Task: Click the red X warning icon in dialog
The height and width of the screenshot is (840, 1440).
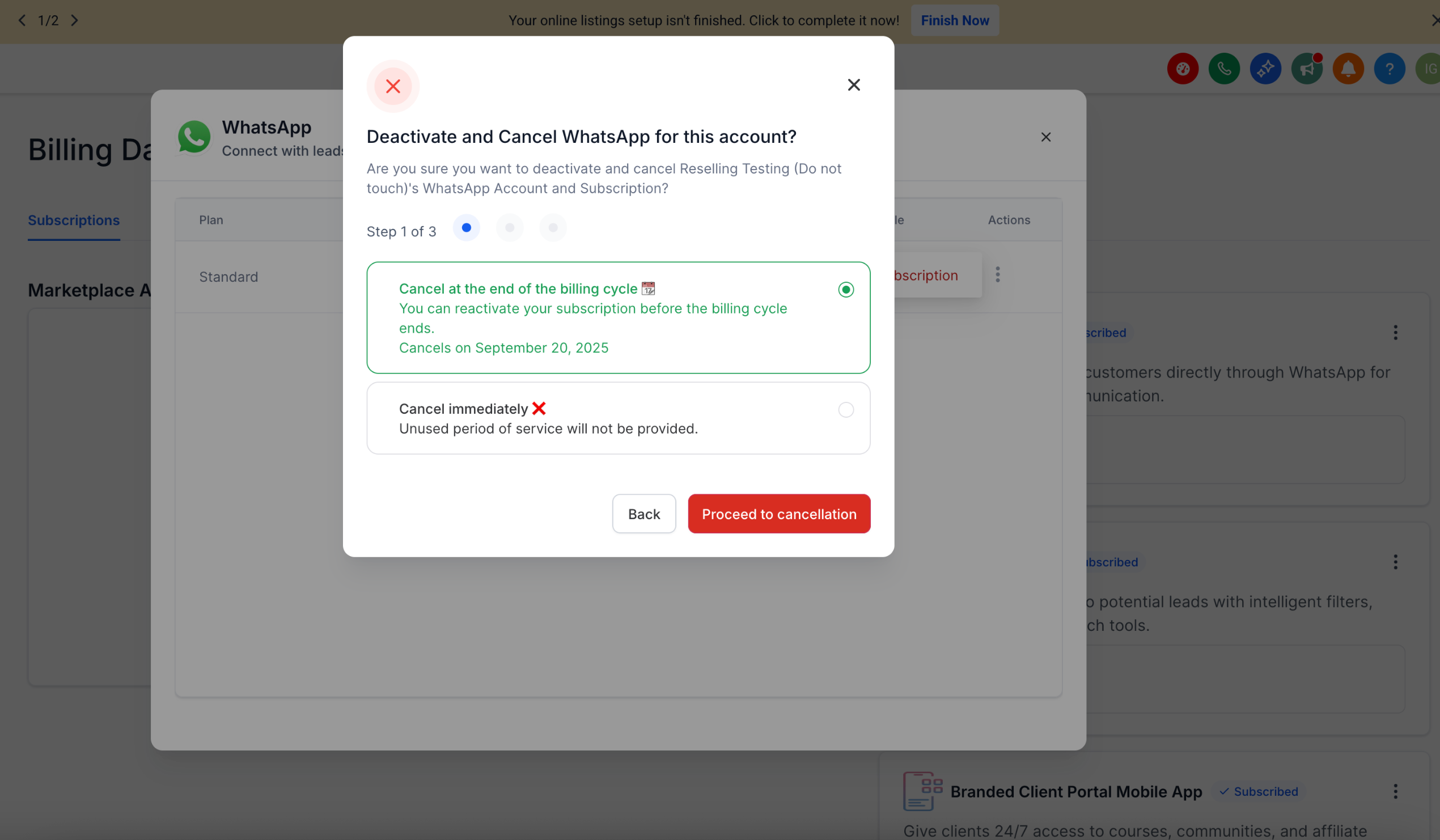Action: (393, 86)
